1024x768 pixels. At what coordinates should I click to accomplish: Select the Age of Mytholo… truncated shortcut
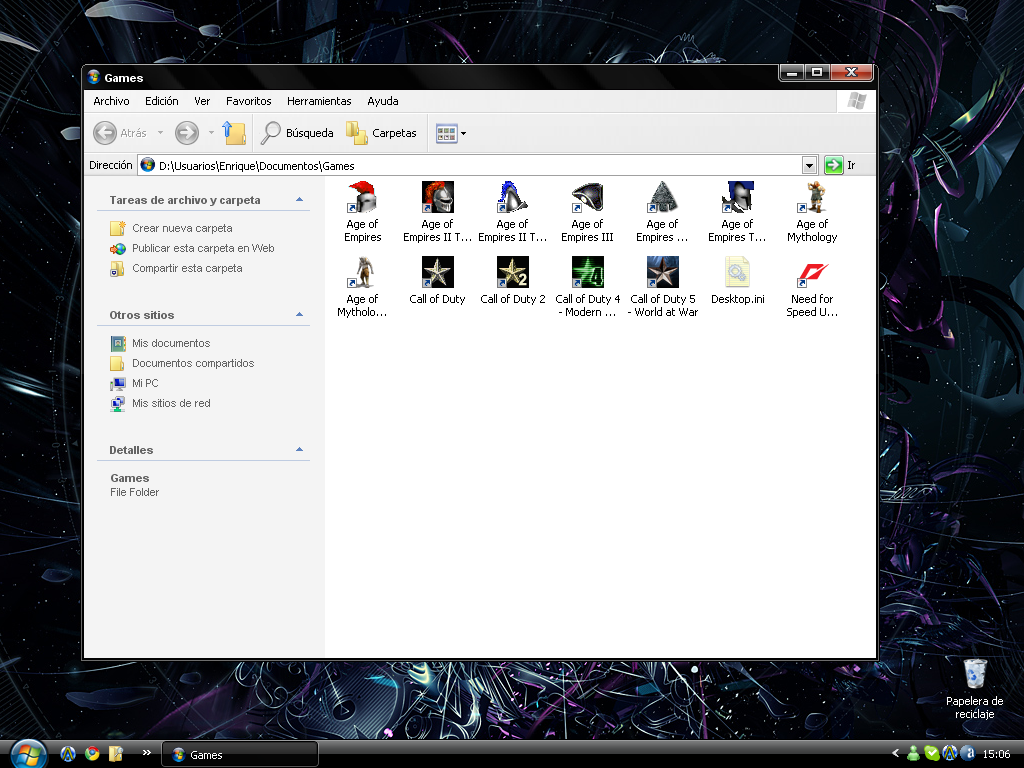(362, 287)
